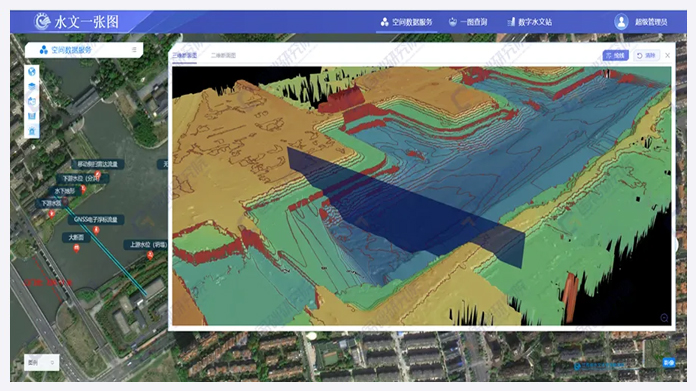This screenshot has height=391, width=696.
Task: Open the 一图查询 top menu
Action: (468, 22)
